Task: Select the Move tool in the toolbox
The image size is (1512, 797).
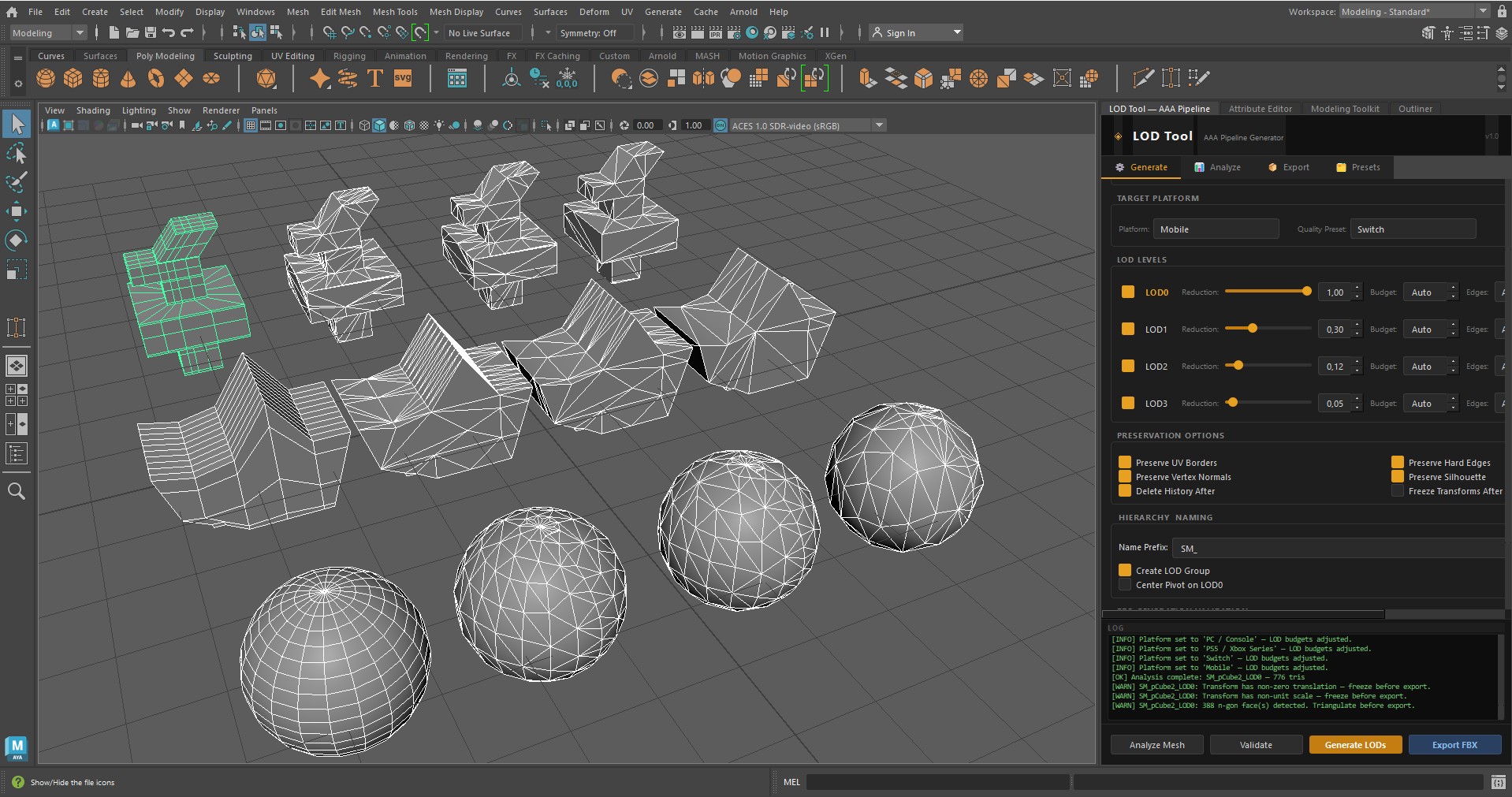Action: tap(17, 210)
